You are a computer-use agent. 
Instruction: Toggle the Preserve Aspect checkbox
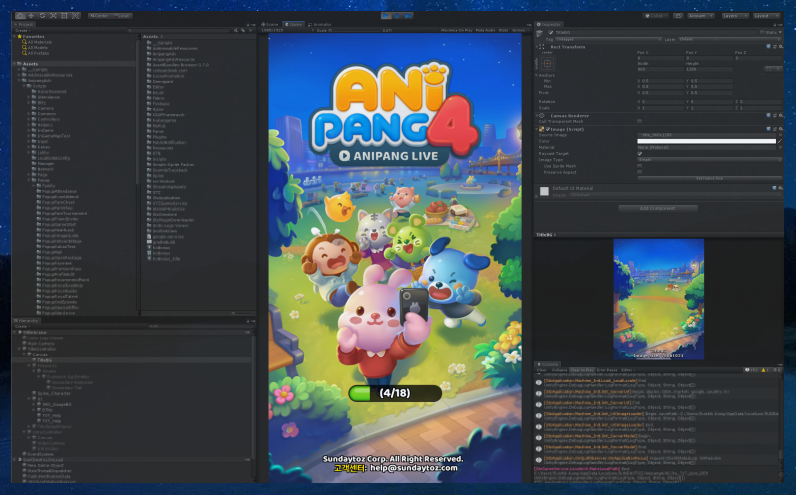tap(640, 172)
